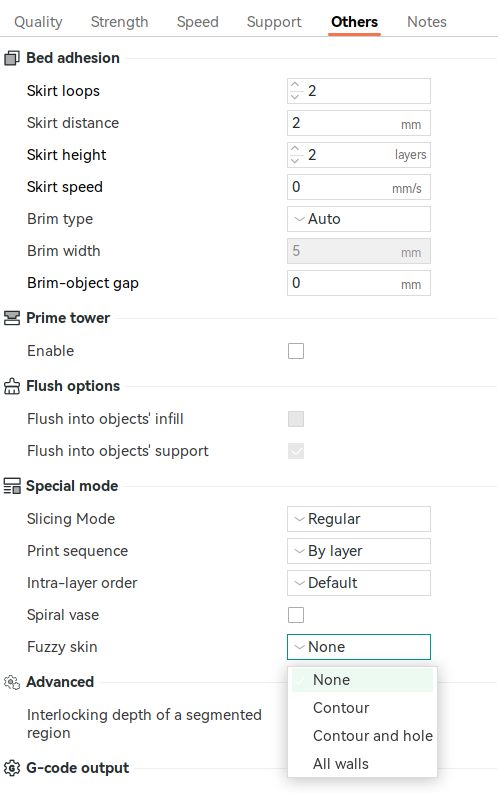Click the Bed adhesion section icon
Image resolution: width=498 pixels, height=793 pixels.
tap(12, 59)
